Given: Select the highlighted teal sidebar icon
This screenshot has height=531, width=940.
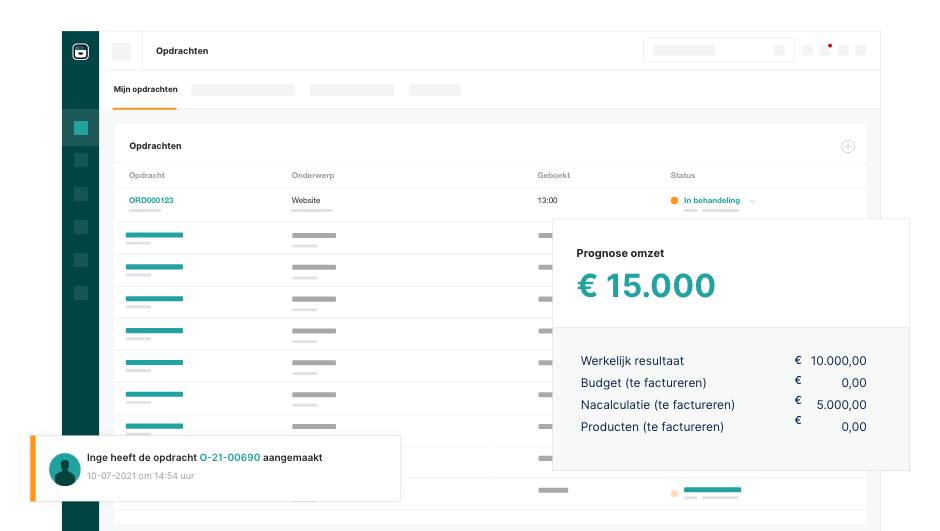Looking at the screenshot, I should coord(81,128).
